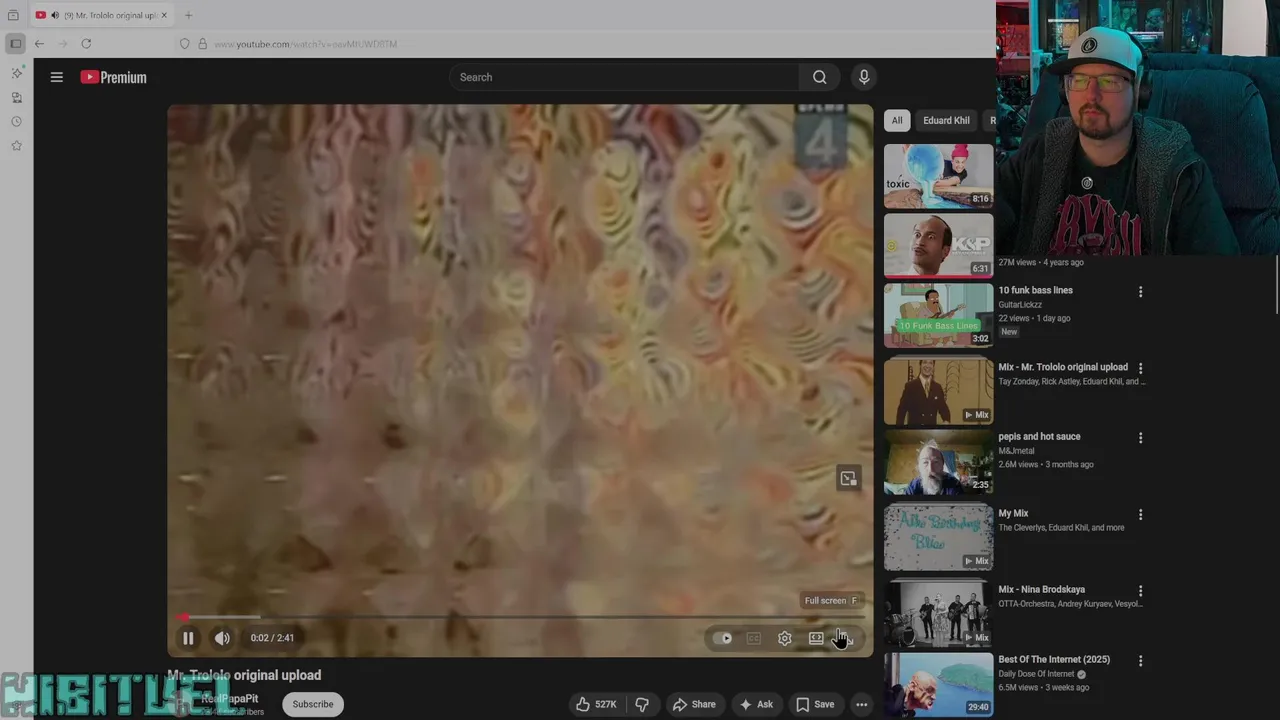Viewport: 1280px width, 720px height.
Task: Open options menu for Mix - Mr. Trololo
Action: pyautogui.click(x=1140, y=368)
